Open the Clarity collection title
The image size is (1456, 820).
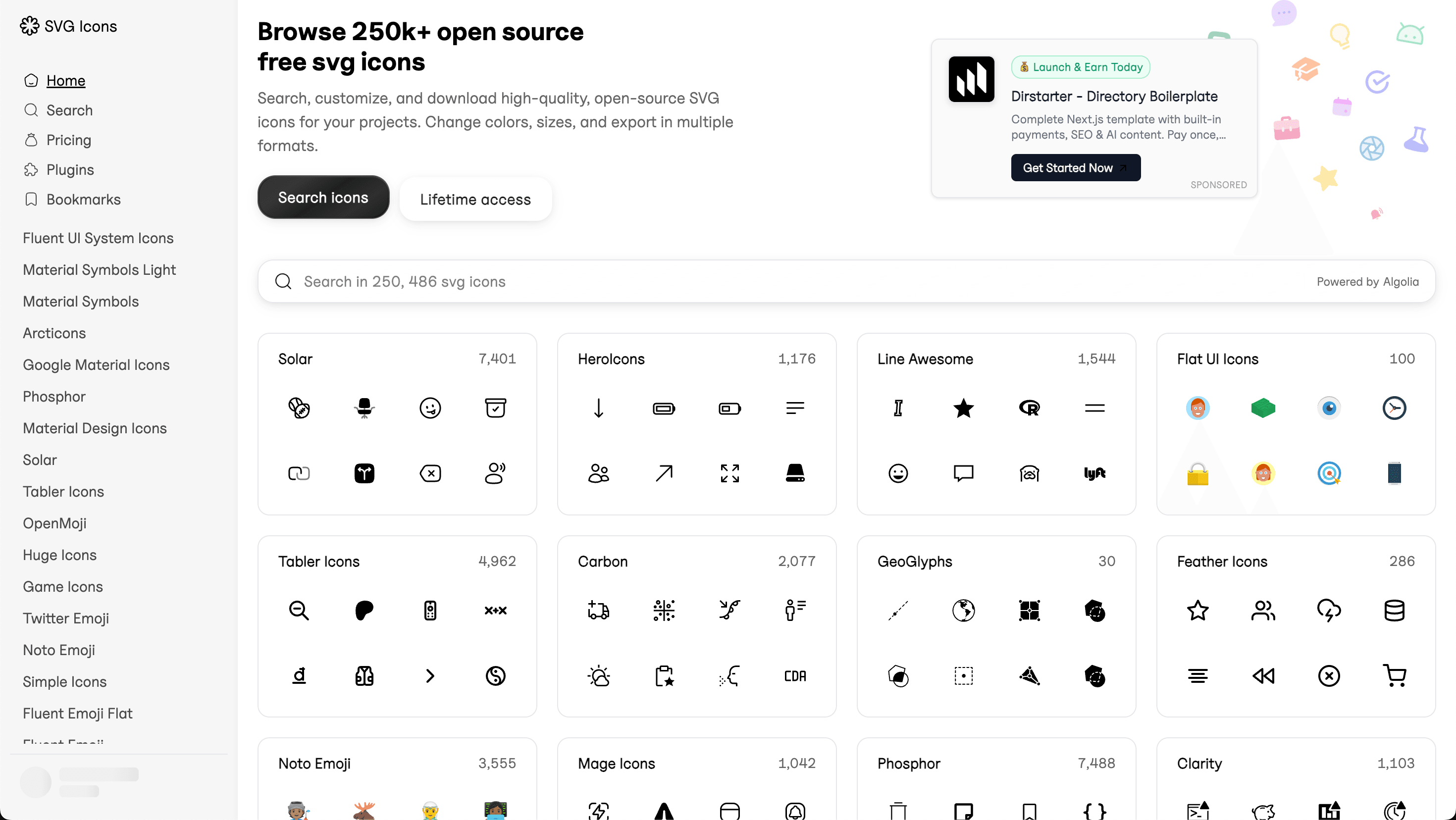[x=1199, y=764]
